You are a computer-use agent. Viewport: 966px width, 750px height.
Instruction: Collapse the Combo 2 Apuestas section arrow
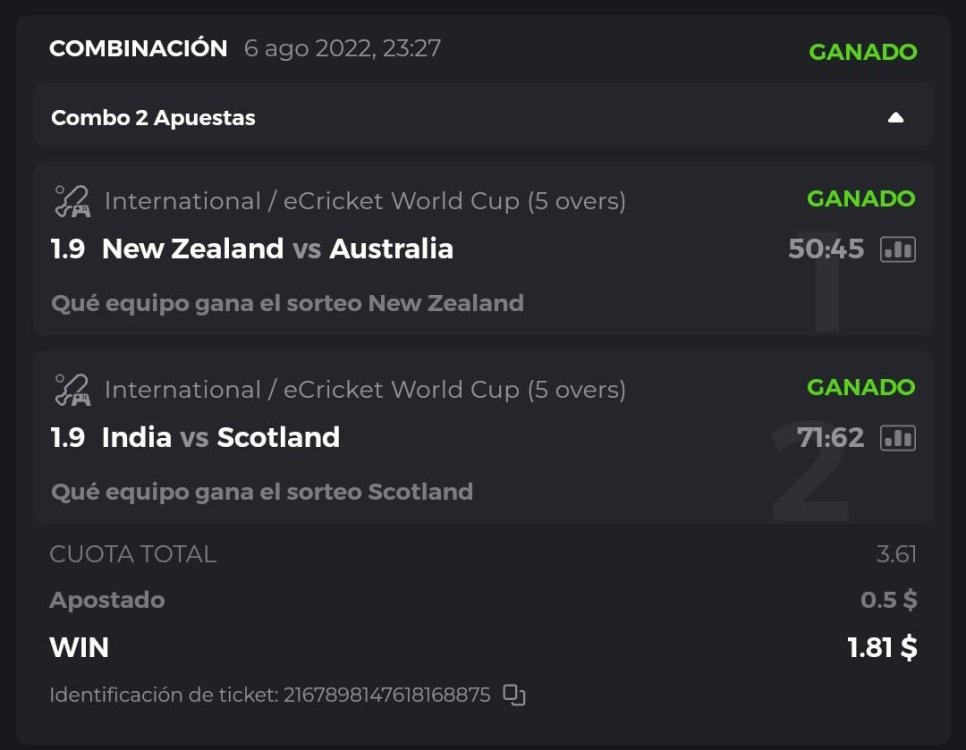(895, 118)
